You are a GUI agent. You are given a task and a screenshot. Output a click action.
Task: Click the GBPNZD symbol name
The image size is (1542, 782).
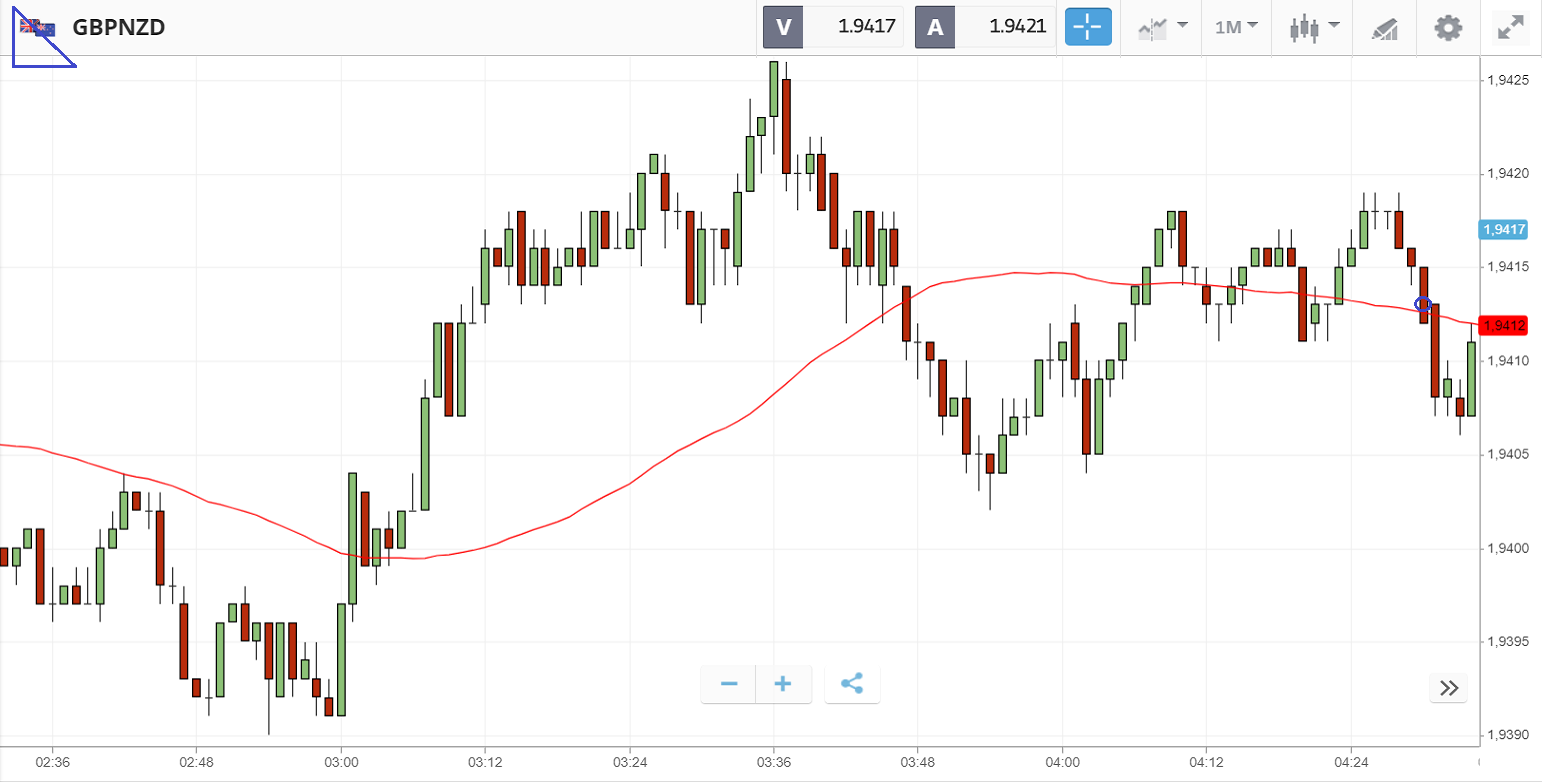tap(118, 27)
